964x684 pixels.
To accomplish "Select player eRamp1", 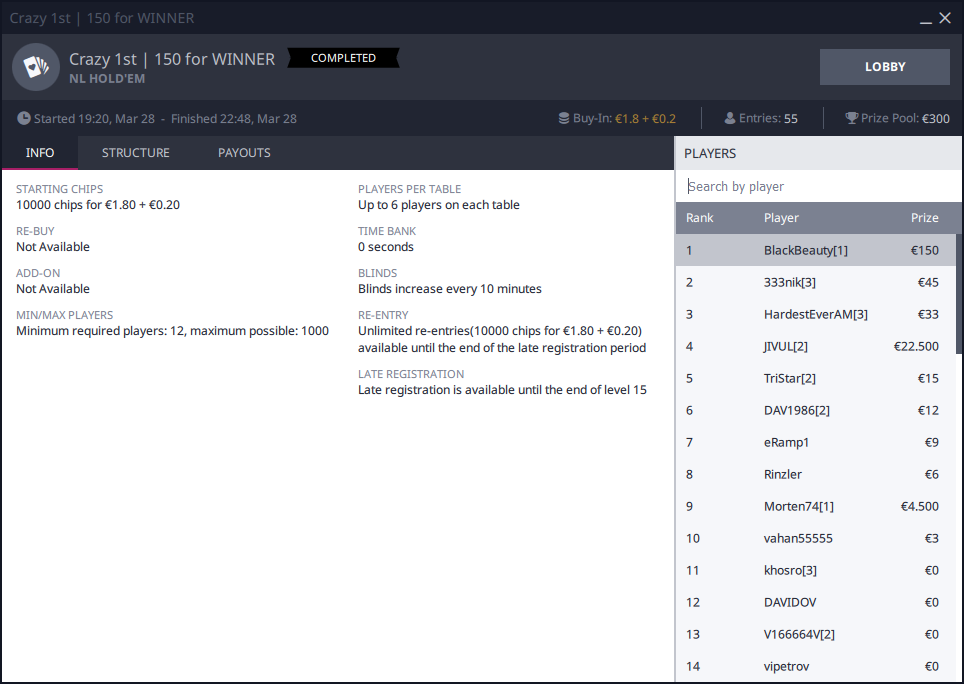I will [816, 442].
